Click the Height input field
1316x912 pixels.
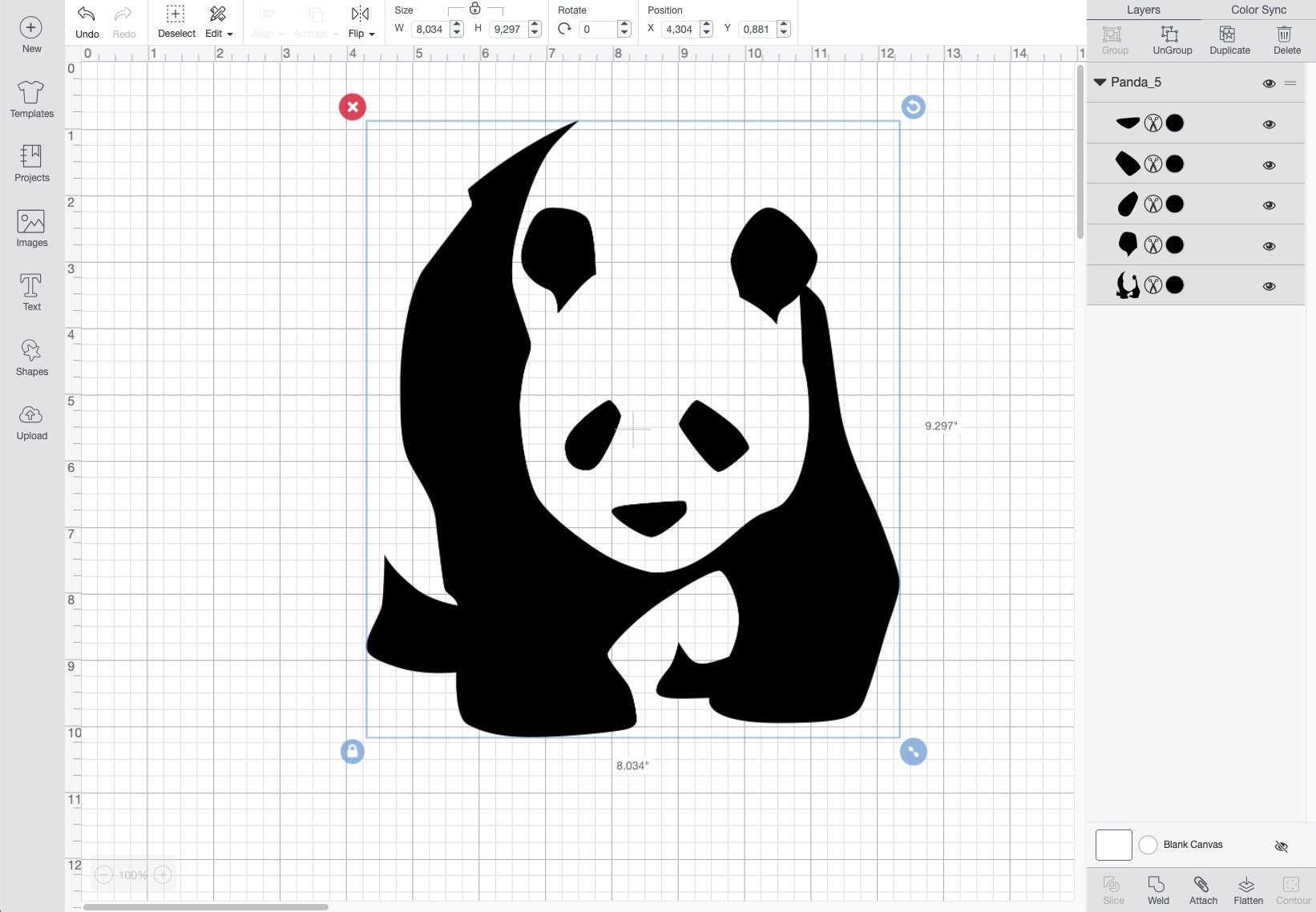(x=507, y=29)
